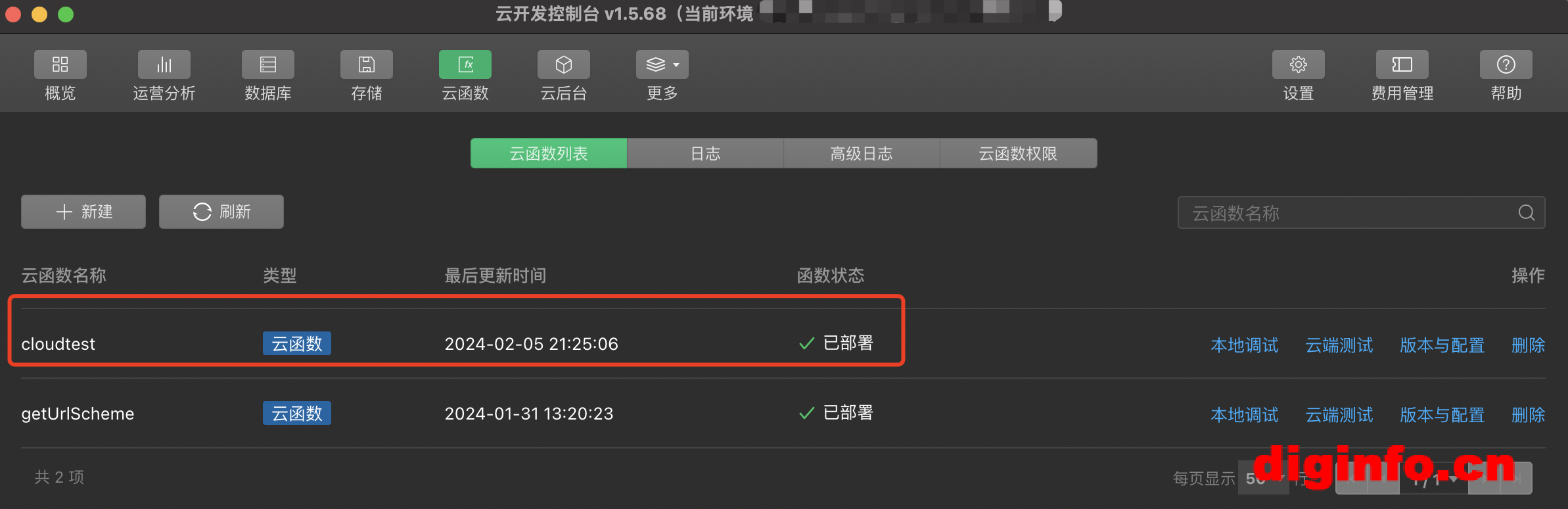Image resolution: width=1568 pixels, height=509 pixels.
Task: Select the 云函数 cloud function icon
Action: tap(465, 64)
